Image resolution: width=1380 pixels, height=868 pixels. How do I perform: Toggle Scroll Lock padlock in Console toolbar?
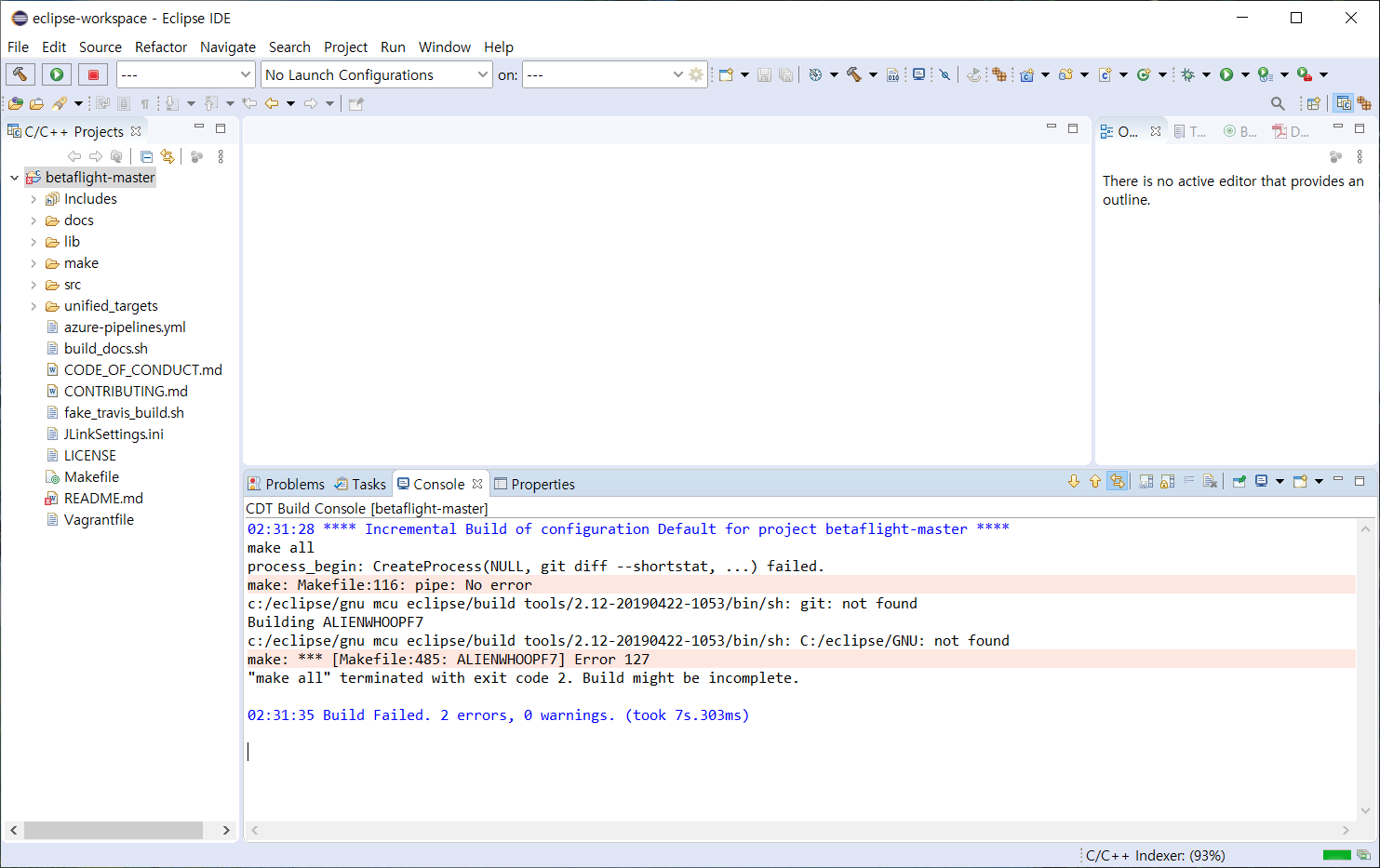[x=1168, y=481]
